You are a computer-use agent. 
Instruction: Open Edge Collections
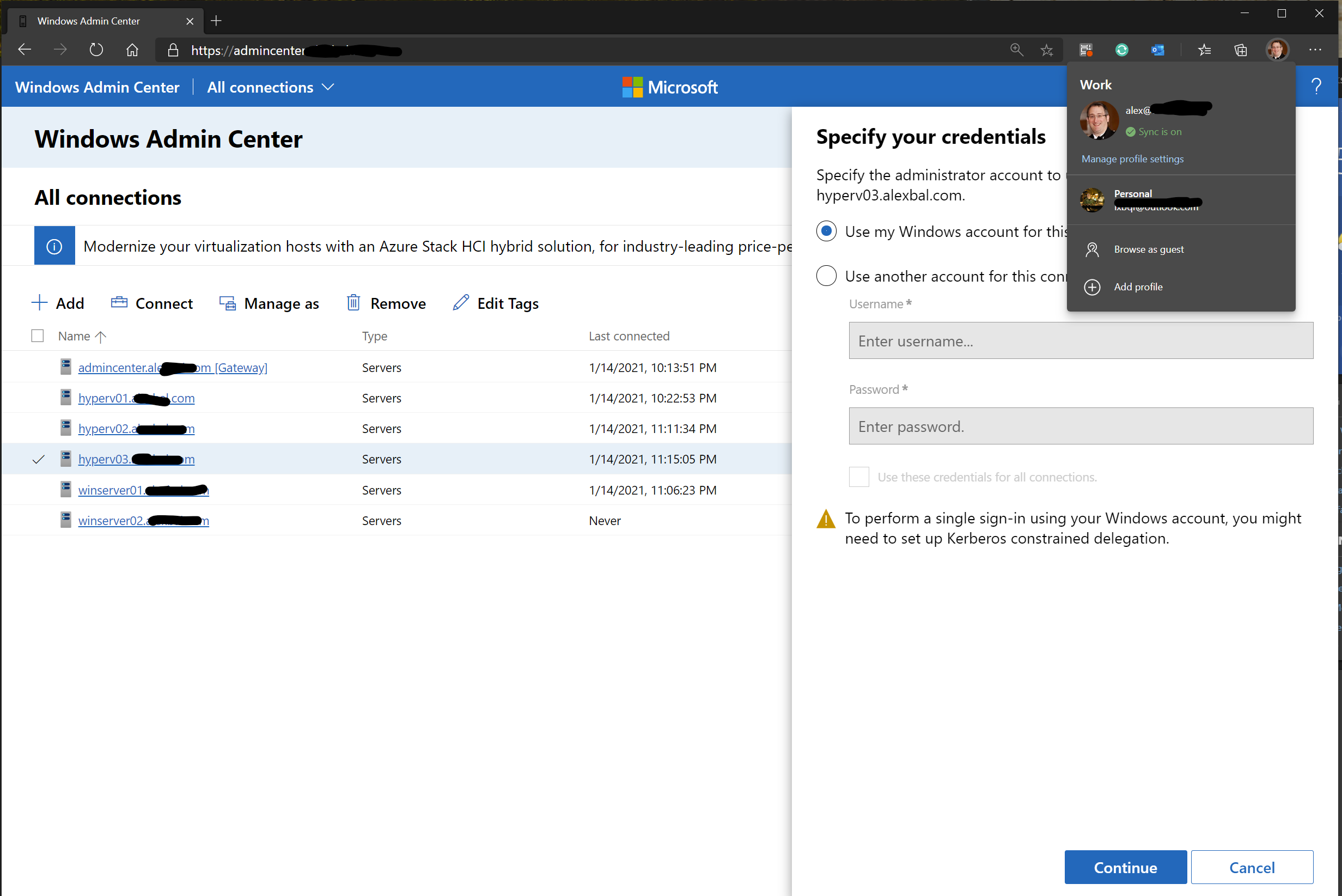point(1240,50)
